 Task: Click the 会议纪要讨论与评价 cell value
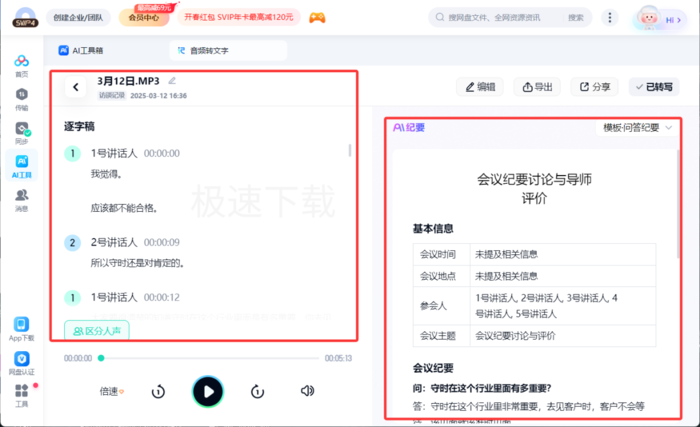[515, 336]
